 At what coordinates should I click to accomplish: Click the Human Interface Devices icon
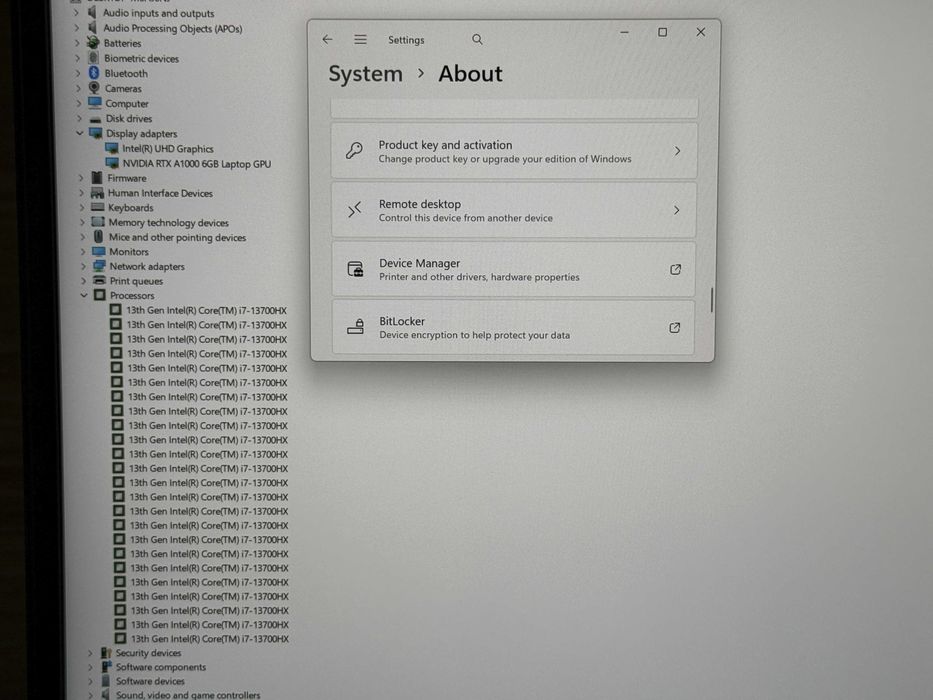(x=97, y=192)
